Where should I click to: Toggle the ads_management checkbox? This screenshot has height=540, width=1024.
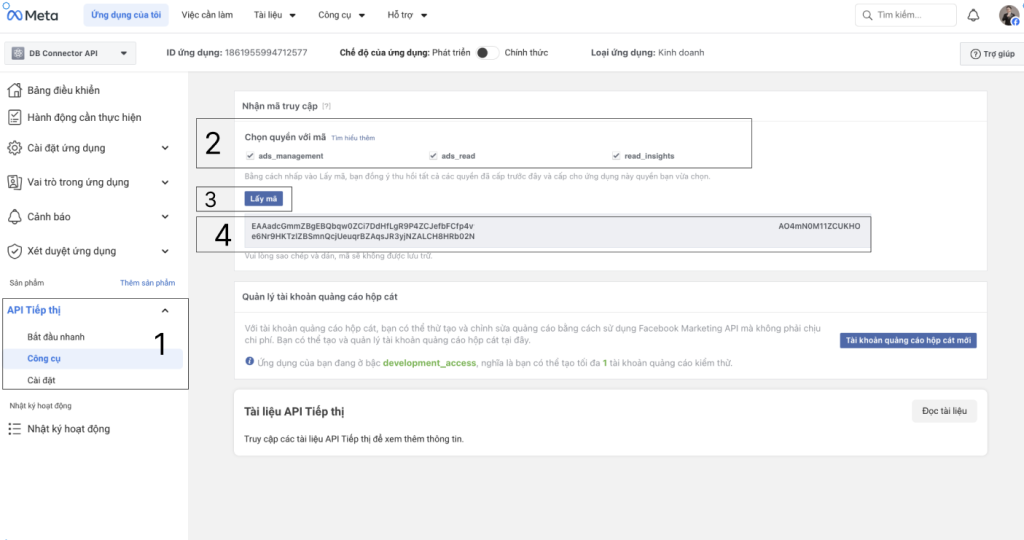pyautogui.click(x=250, y=156)
